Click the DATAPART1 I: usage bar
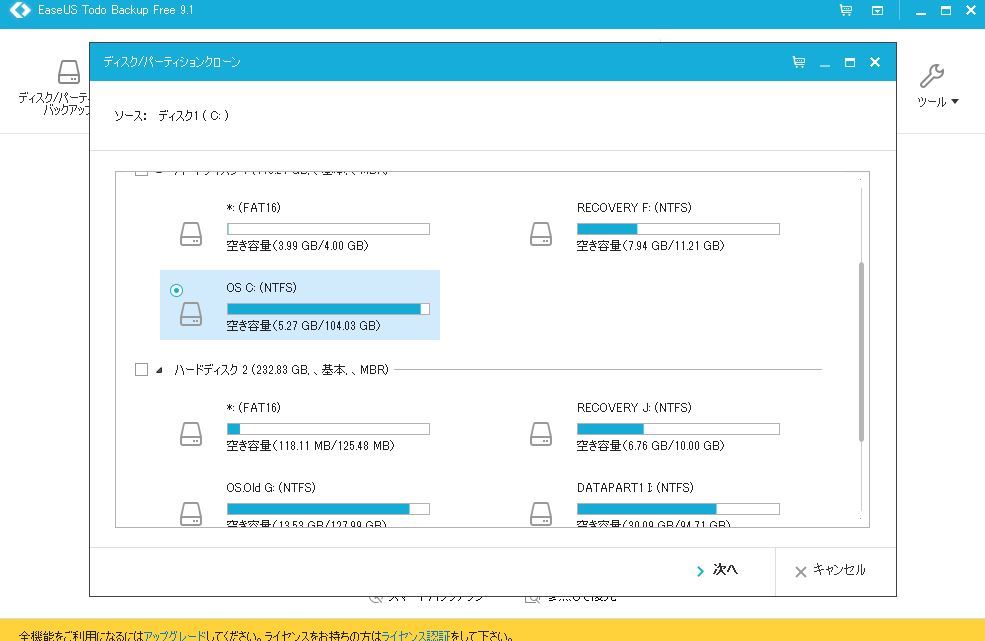The width and height of the screenshot is (985, 641). coord(678,508)
